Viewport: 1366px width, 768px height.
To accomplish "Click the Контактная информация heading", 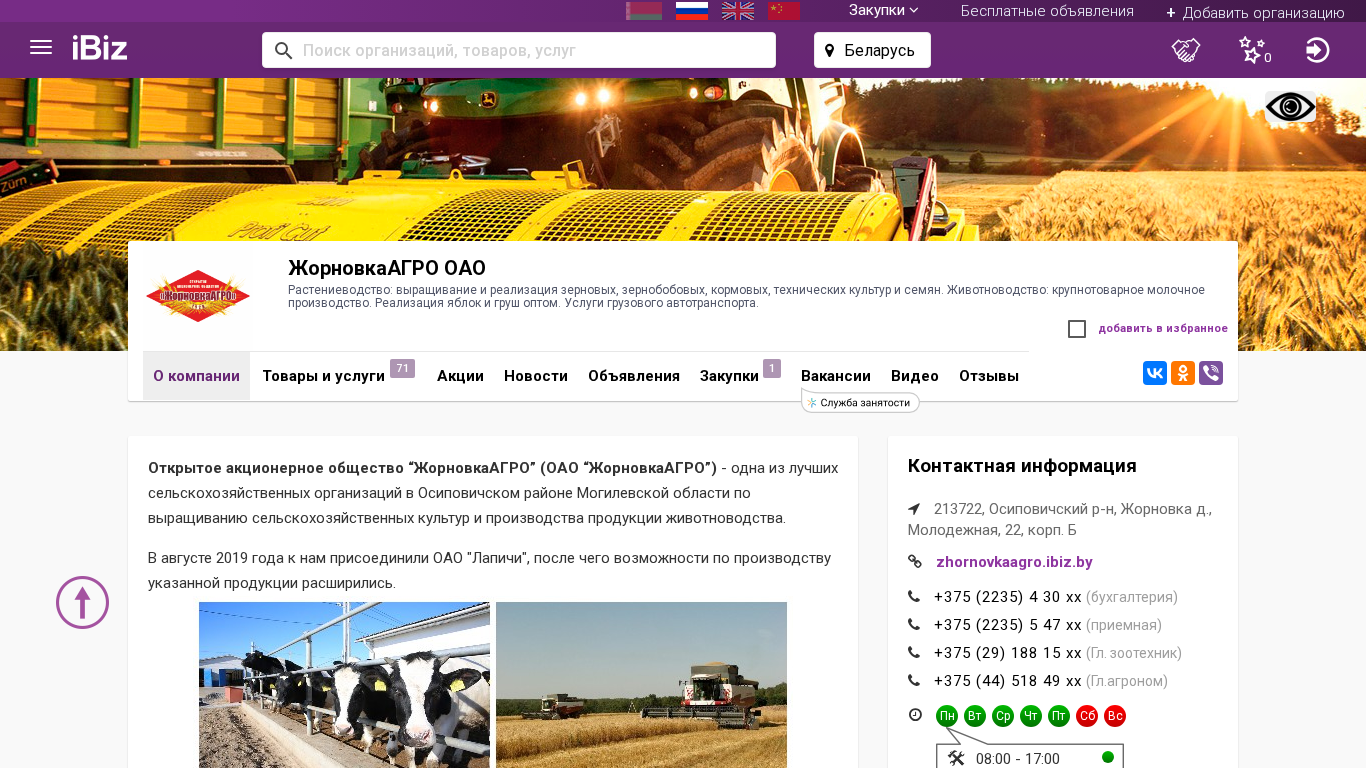I will 1022,466.
